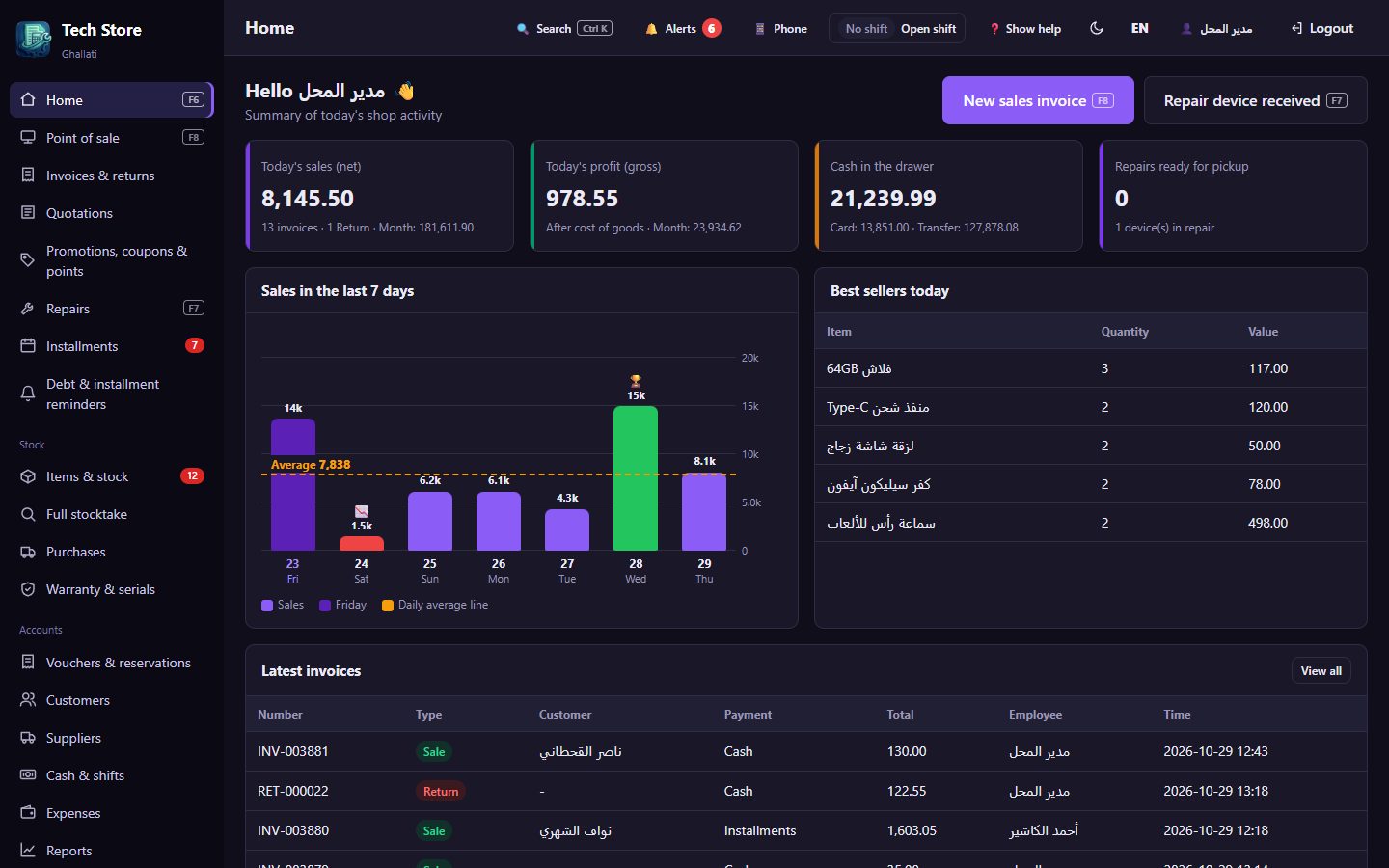Select return number RET-000022
Image resolution: width=1389 pixels, height=868 pixels.
click(293, 791)
